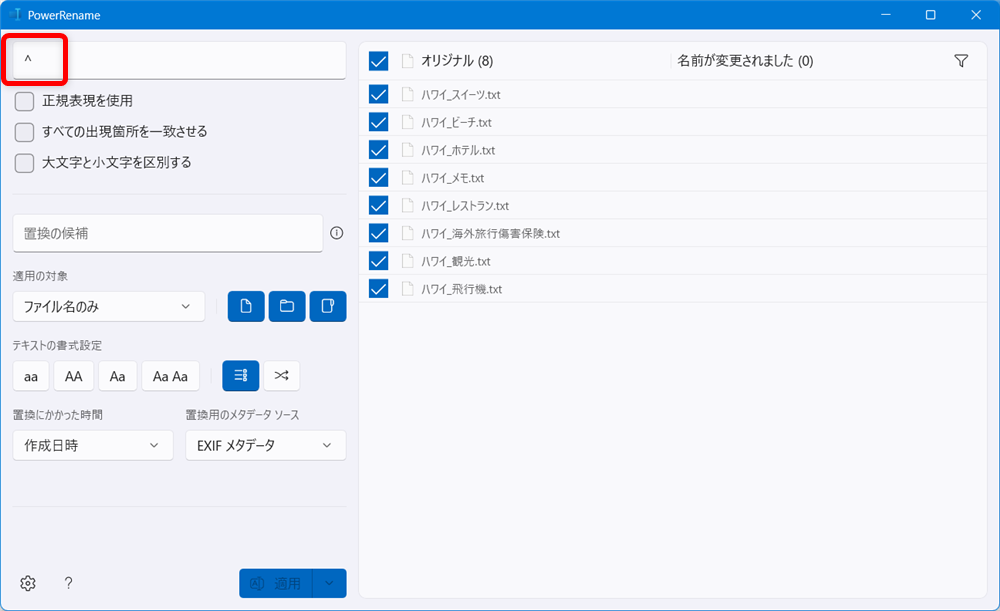This screenshot has height=611, width=1000.
Task: Open the EXIF メタデータ source dropdown
Action: pos(265,445)
